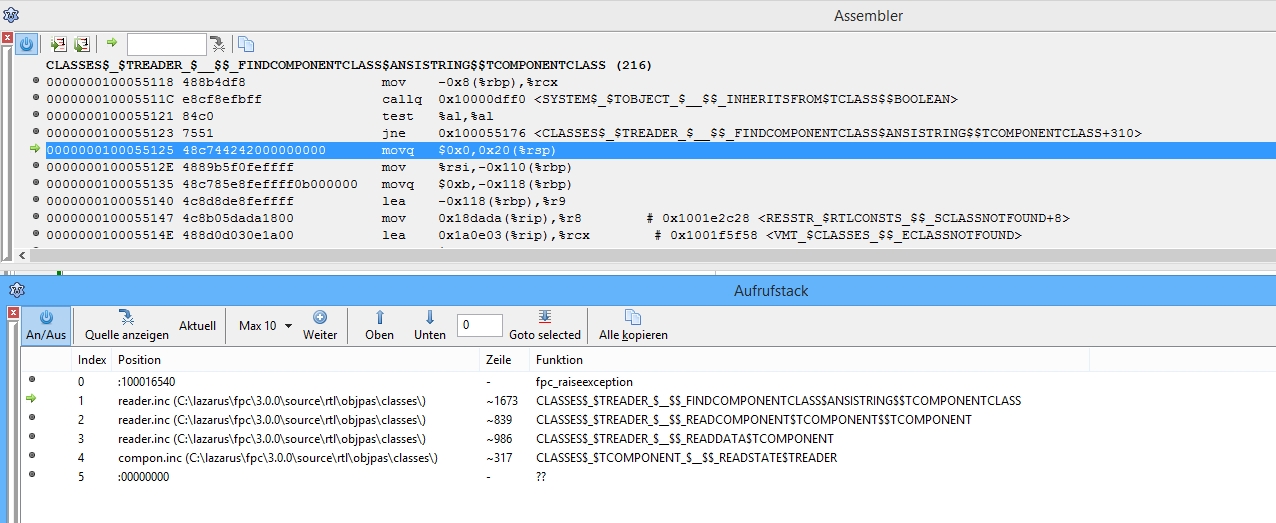Screen dimensions: 1276x523
Task: Click Quelle anzeigen to show source
Action: [x=127, y=325]
